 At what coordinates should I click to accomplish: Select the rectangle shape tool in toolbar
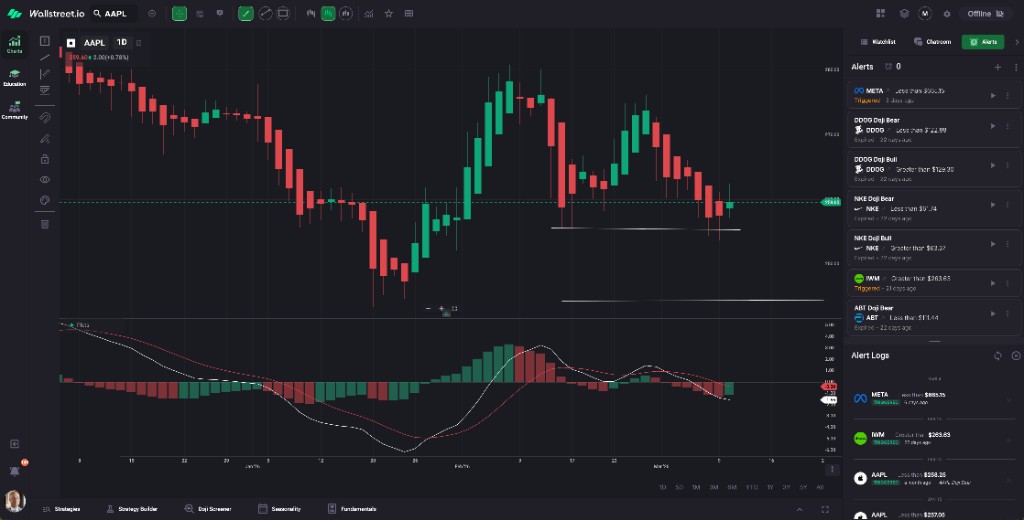tap(283, 13)
